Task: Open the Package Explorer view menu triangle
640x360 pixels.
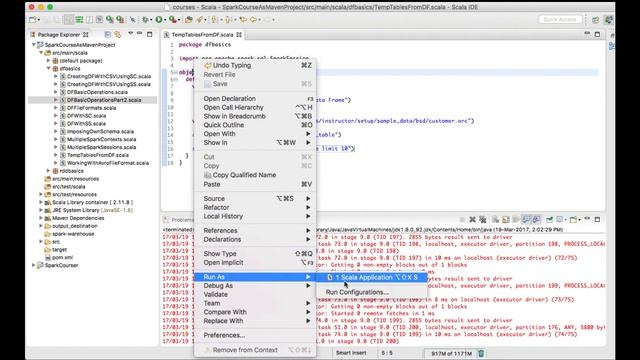Action: click(131, 34)
